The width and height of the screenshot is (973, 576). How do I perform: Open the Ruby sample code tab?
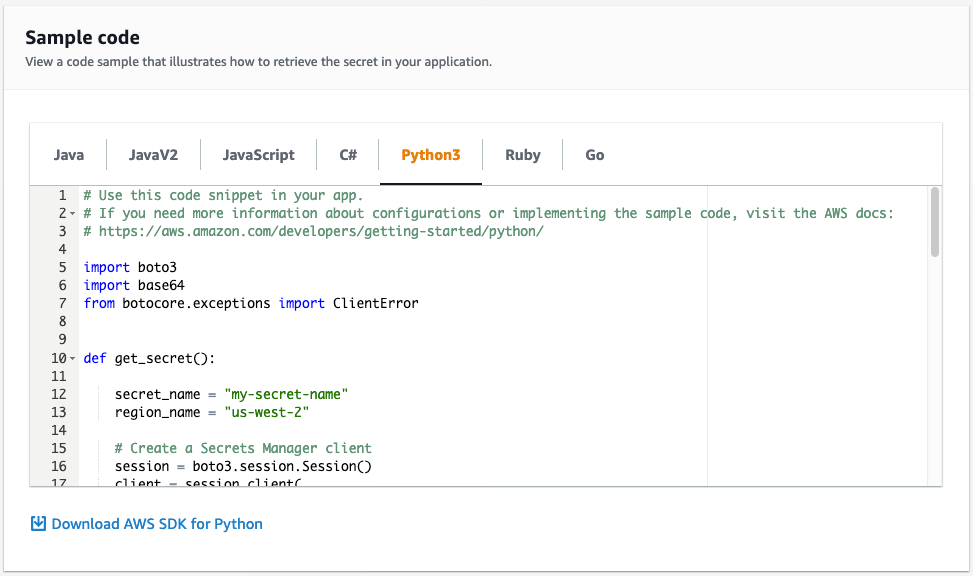tap(522, 154)
